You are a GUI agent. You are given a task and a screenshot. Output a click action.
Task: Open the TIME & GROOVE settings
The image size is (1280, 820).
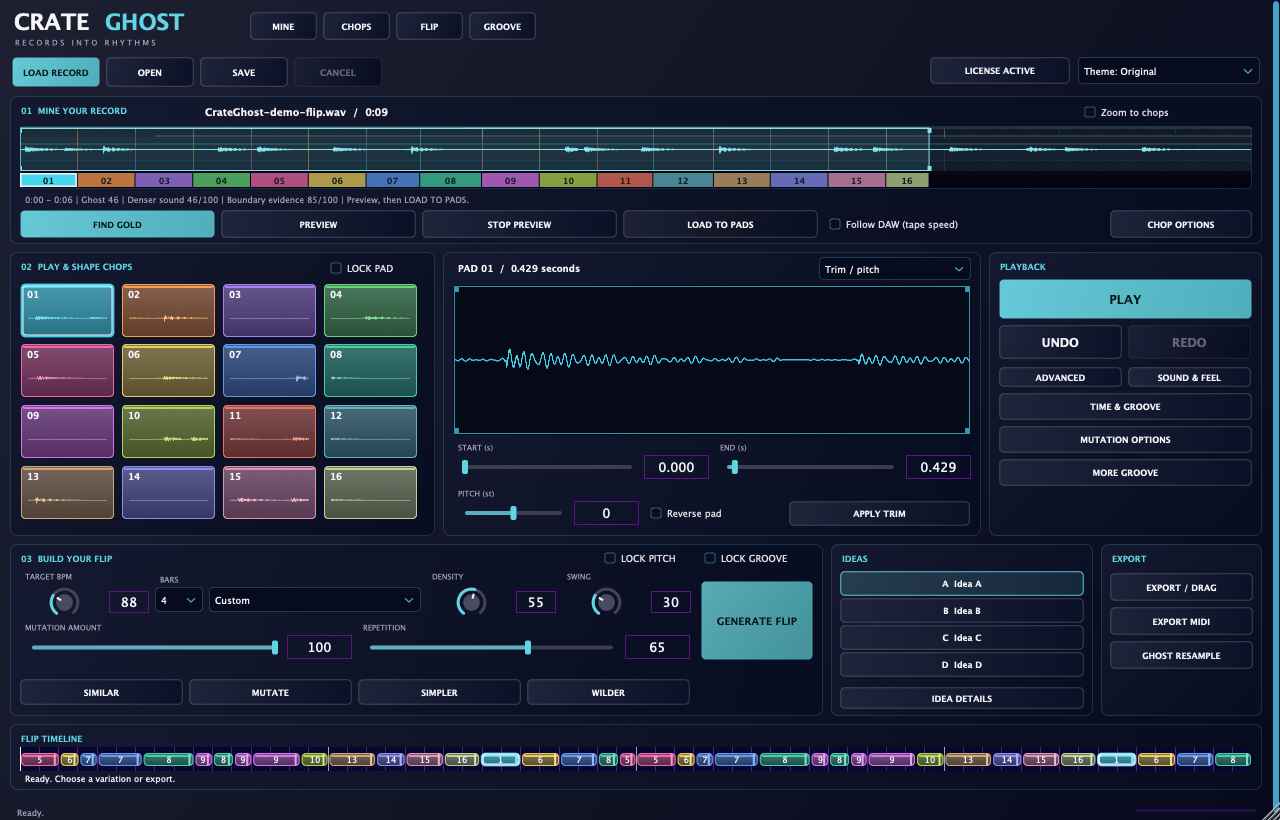pos(1125,407)
